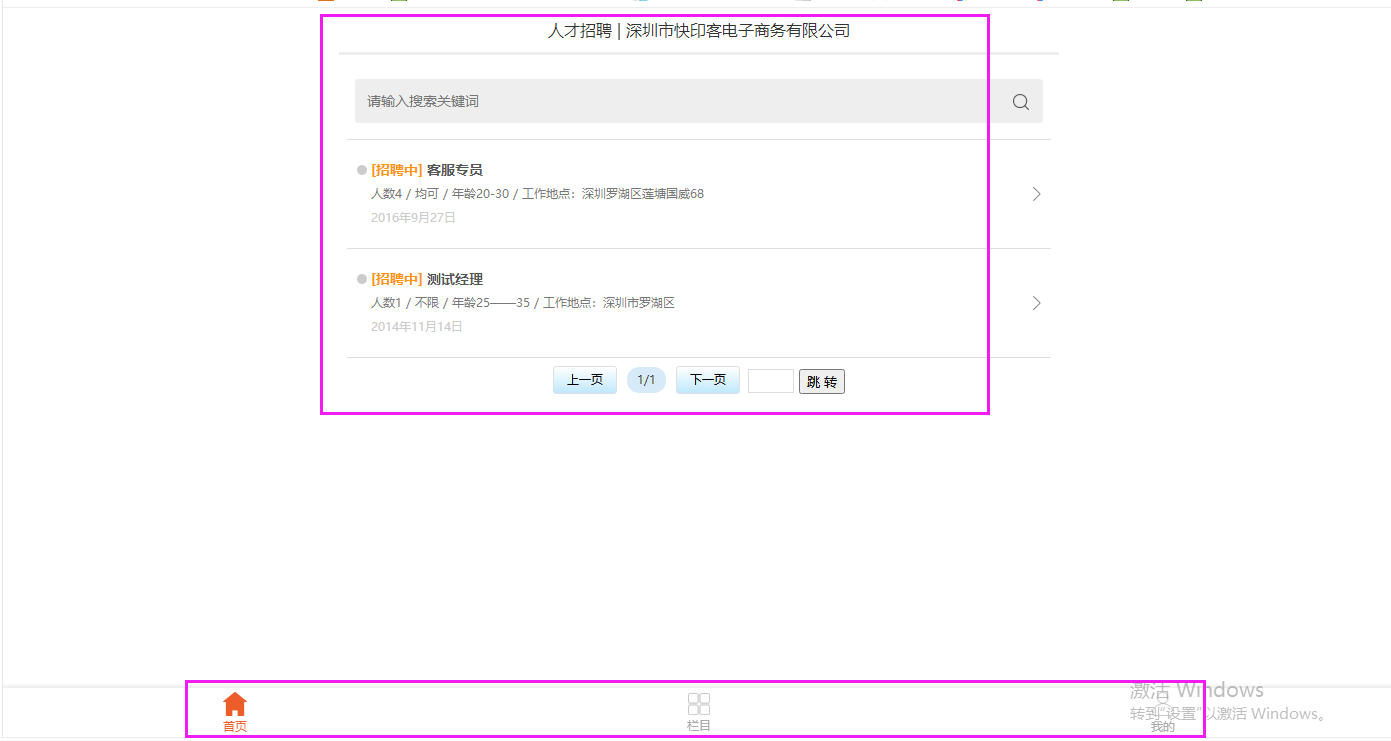Expand the 测试经理 listing via right chevron

click(1036, 303)
